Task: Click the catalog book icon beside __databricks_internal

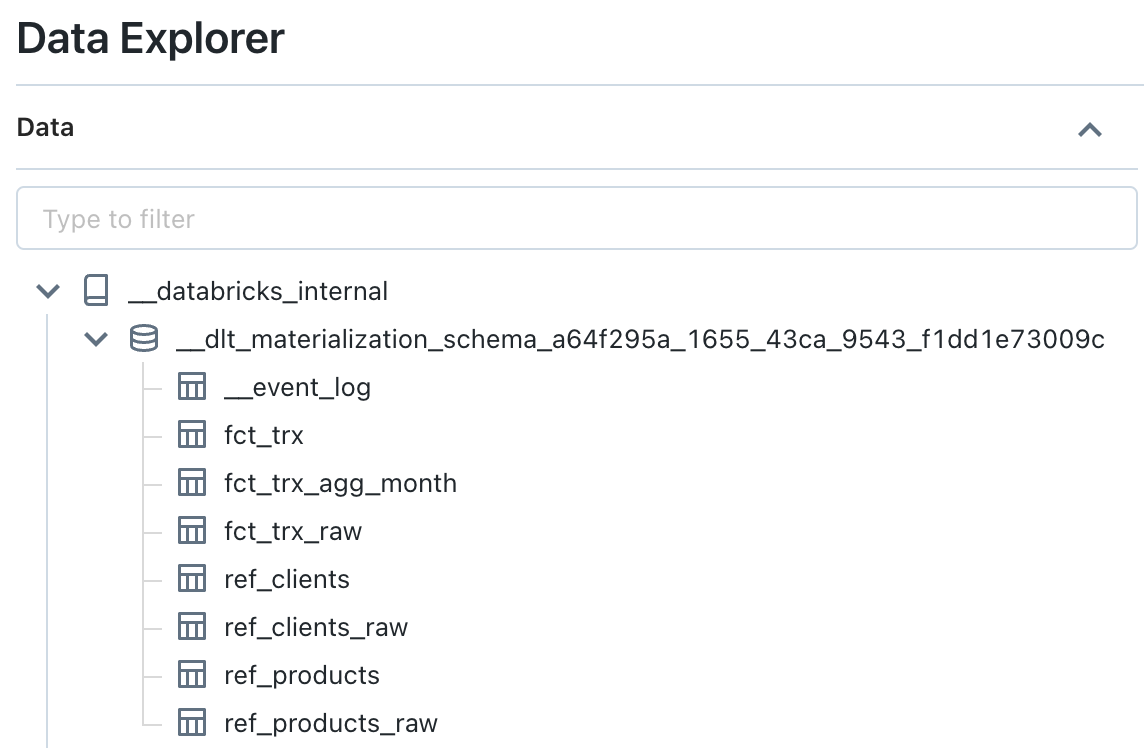Action: (96, 291)
